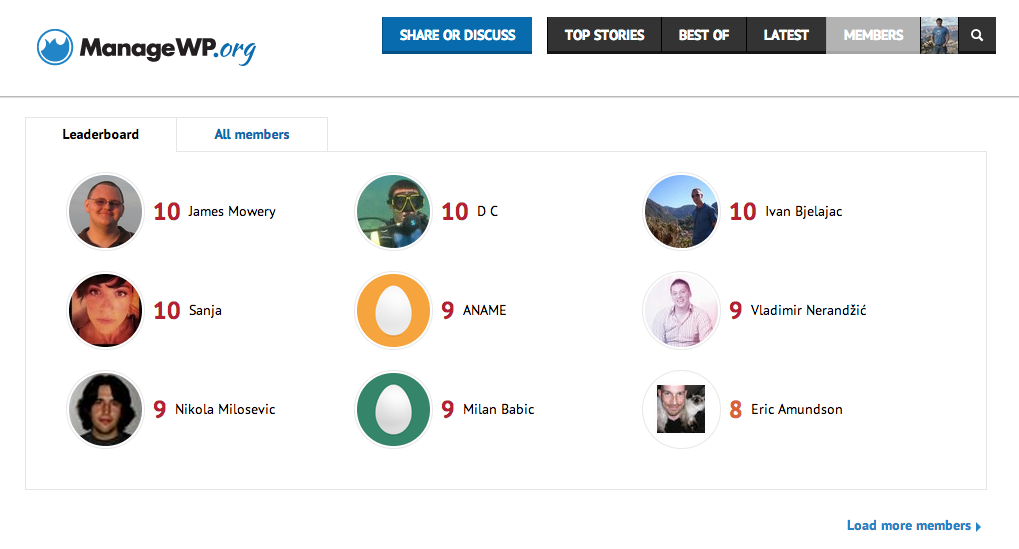Click the Ivan Bjelajac name link
Screen dimensions: 1019x549
pyautogui.click(x=803, y=211)
